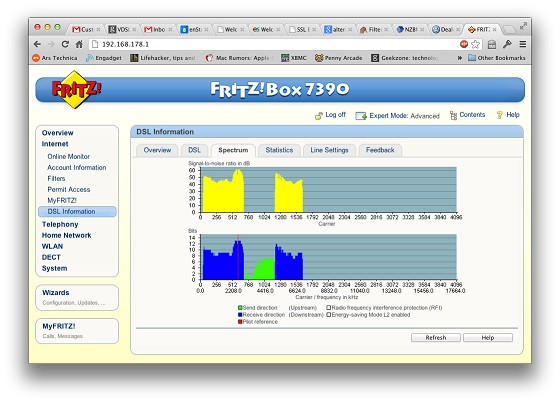Open the Chrome hamburger menu

pos(522,44)
